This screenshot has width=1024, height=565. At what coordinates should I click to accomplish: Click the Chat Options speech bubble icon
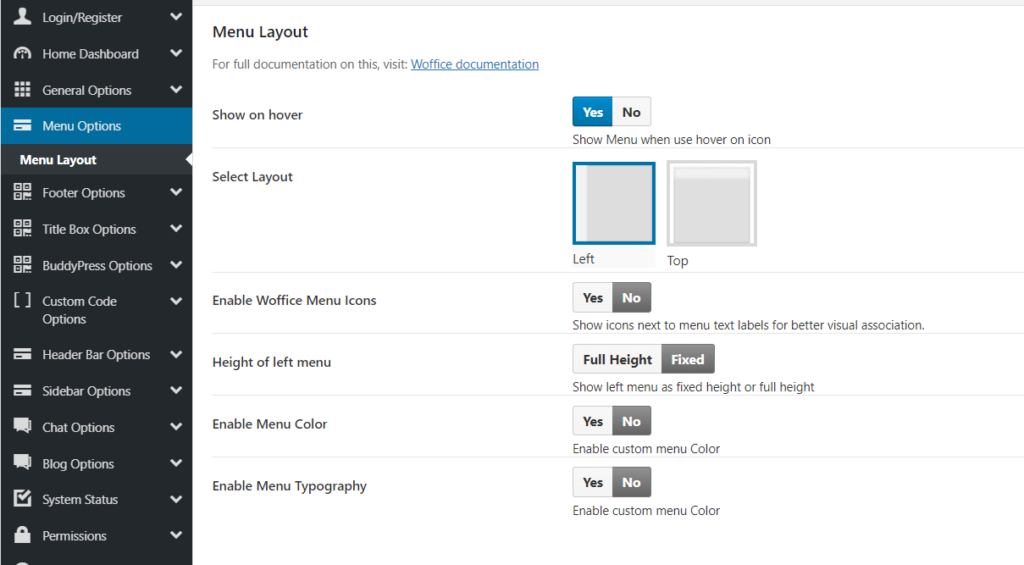[x=22, y=427]
